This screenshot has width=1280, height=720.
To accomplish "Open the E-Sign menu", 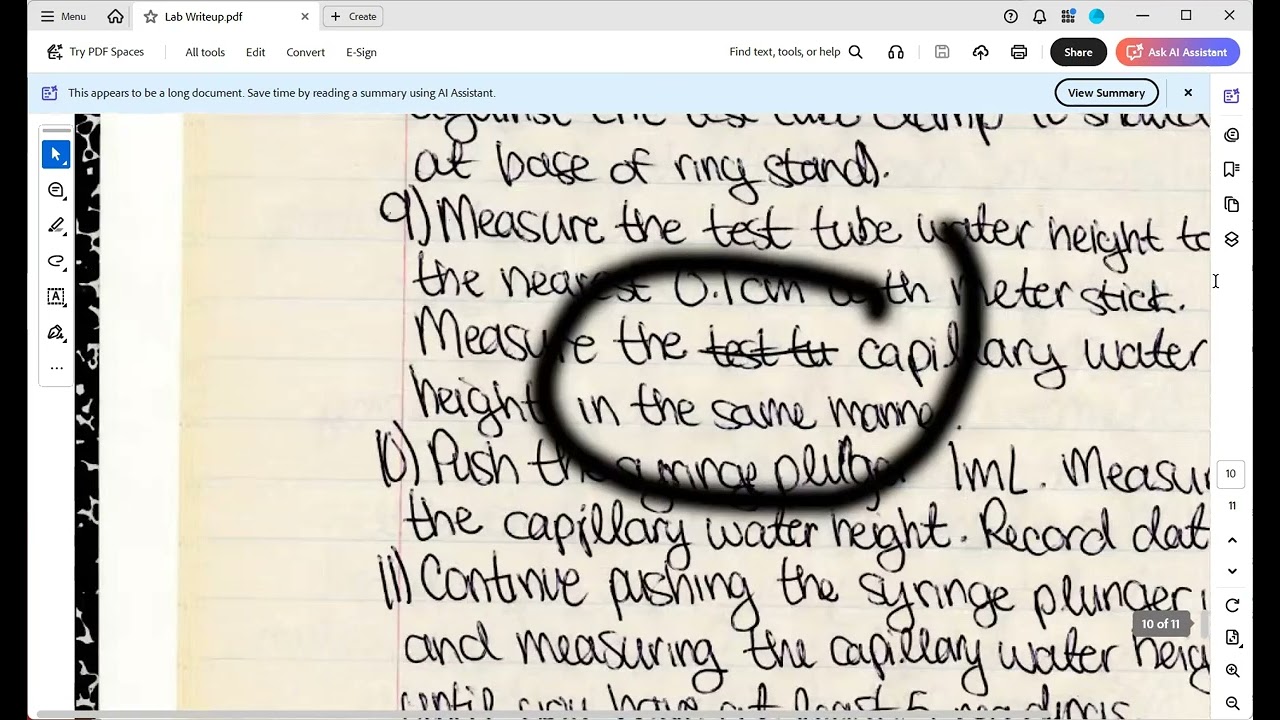I will [x=361, y=52].
